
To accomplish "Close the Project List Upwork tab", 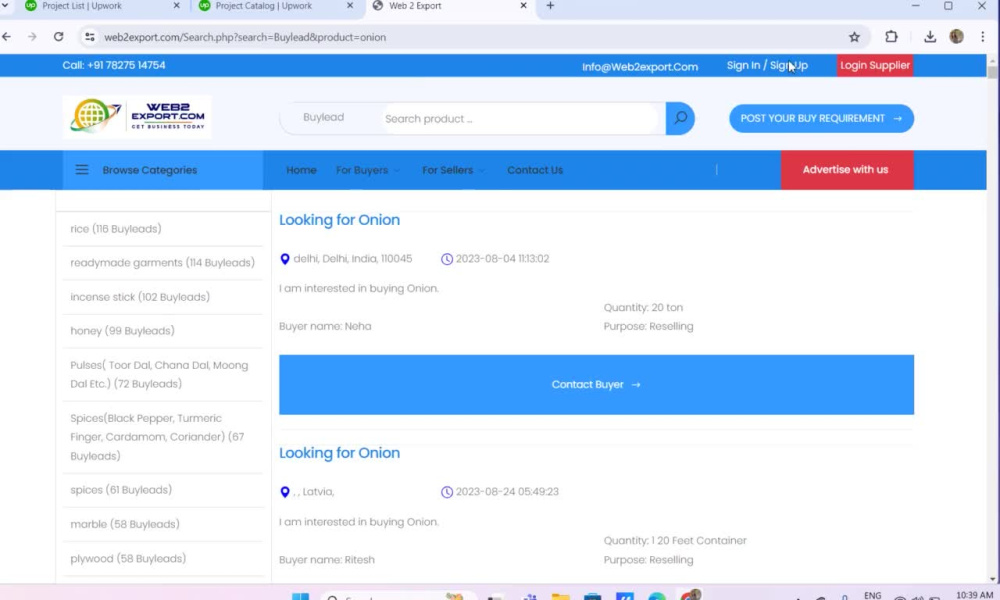I will pyautogui.click(x=177, y=6).
